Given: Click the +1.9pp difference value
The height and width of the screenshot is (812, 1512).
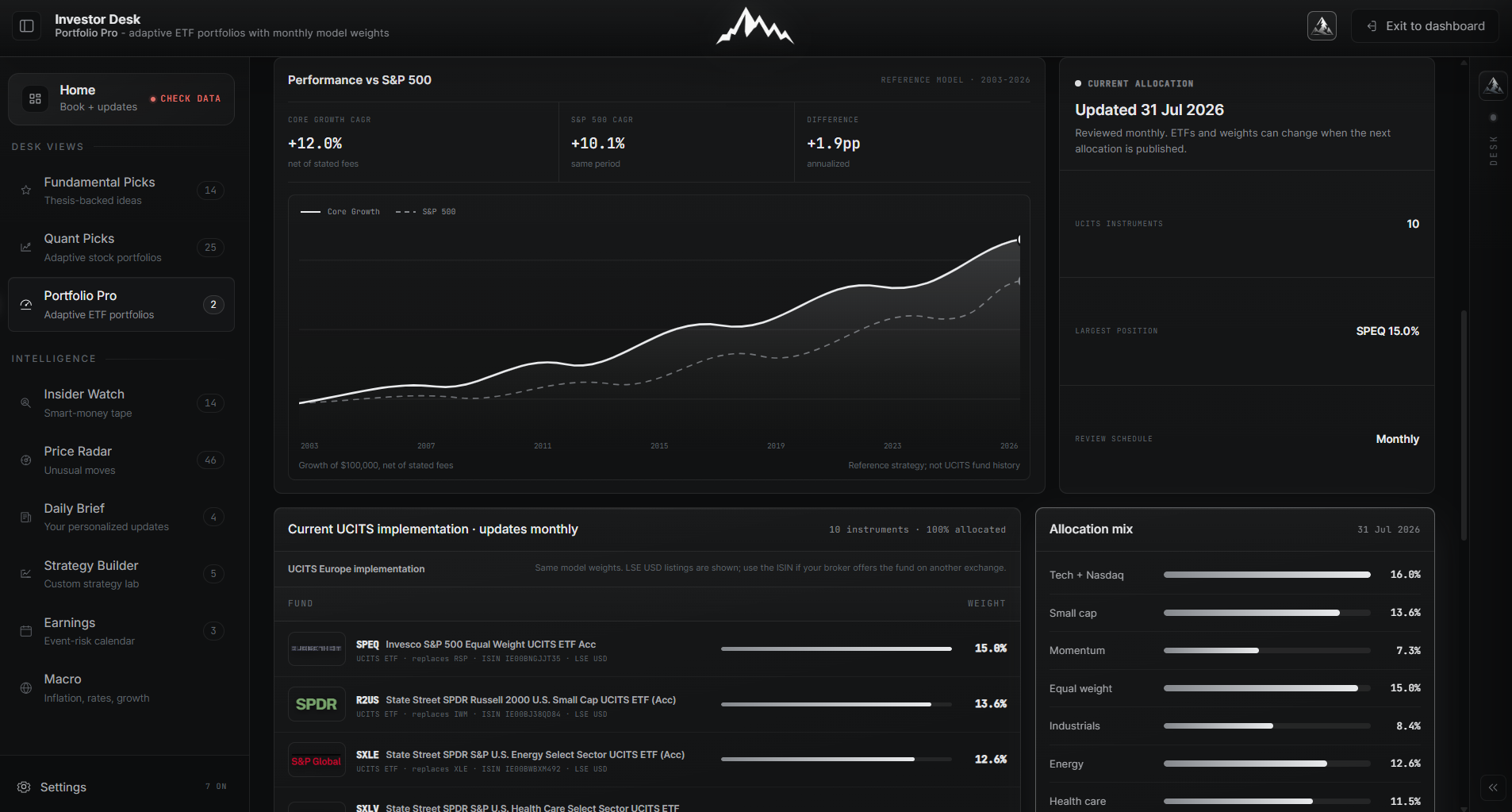Looking at the screenshot, I should (834, 144).
